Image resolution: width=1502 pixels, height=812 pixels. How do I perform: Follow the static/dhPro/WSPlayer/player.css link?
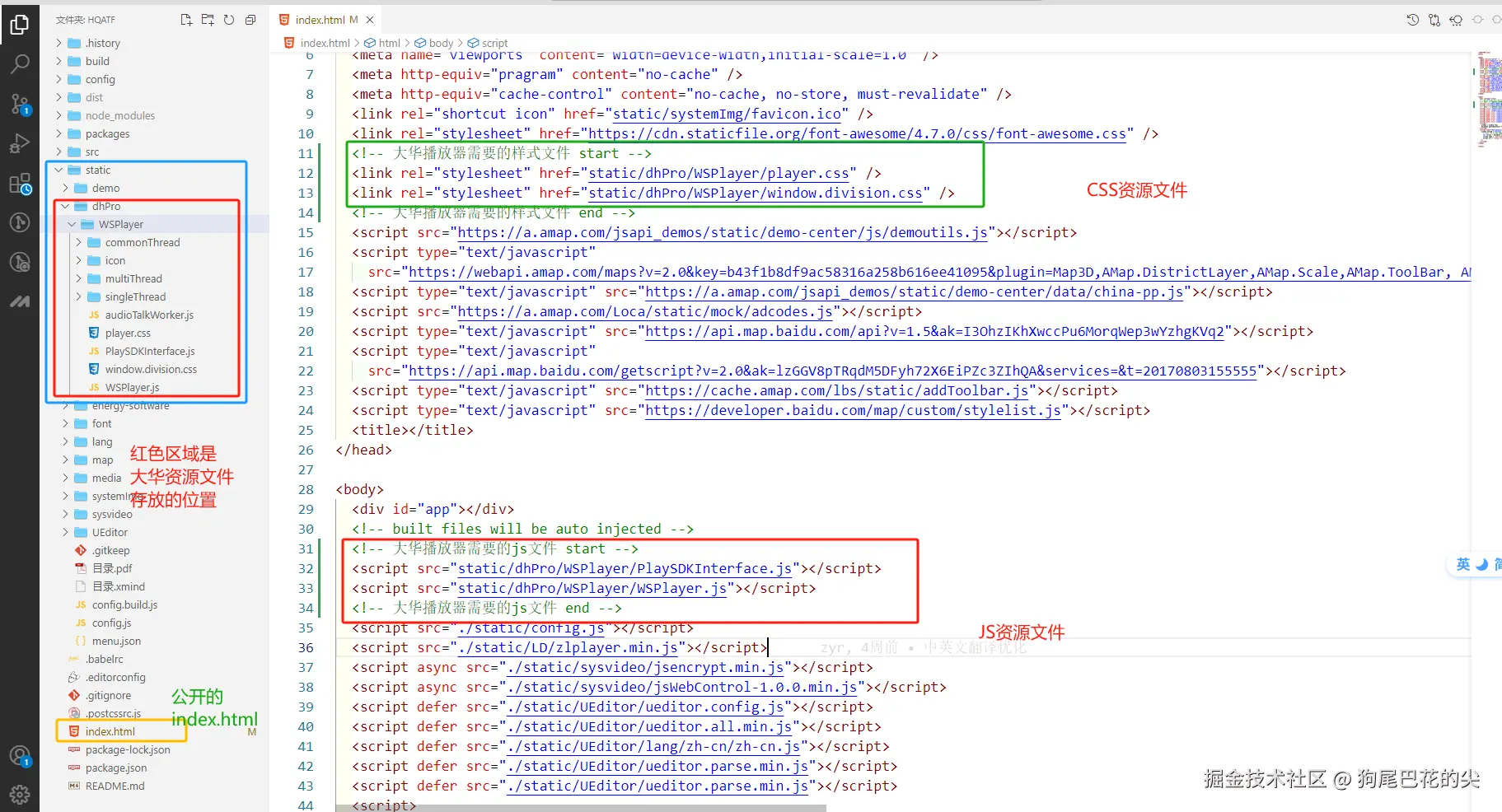(719, 173)
